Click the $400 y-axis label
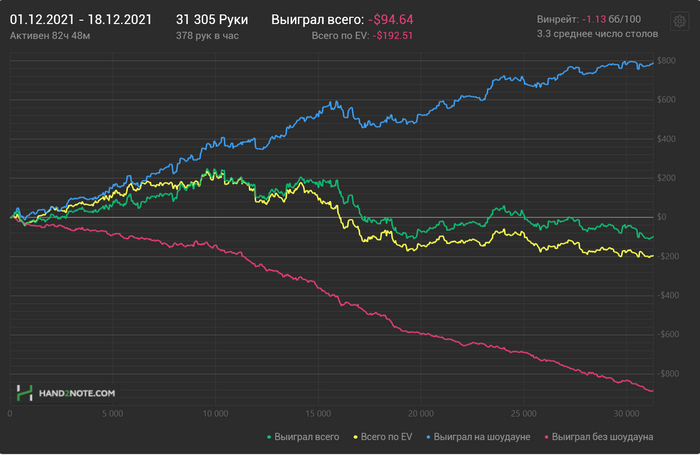This screenshot has width=700, height=455. coord(666,139)
